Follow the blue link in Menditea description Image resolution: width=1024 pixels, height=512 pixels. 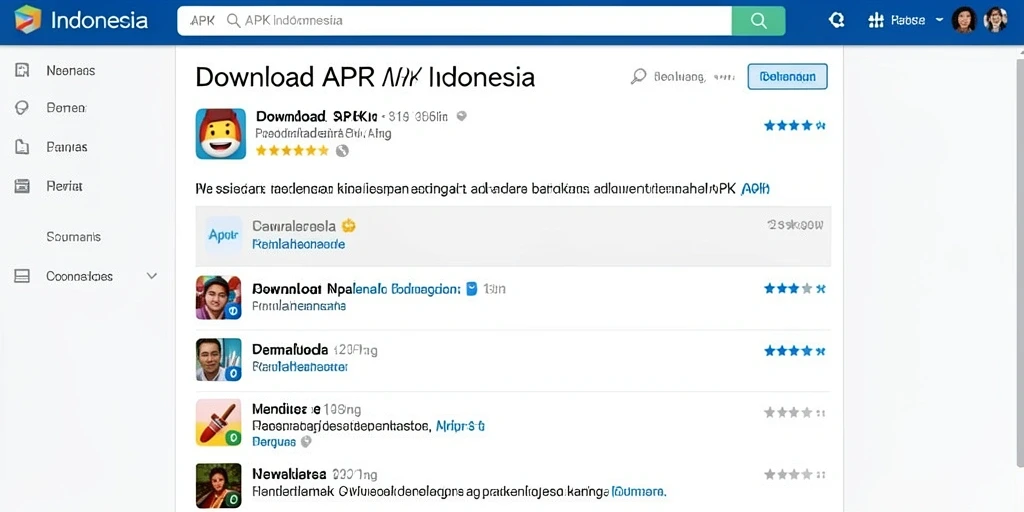[x=460, y=426]
